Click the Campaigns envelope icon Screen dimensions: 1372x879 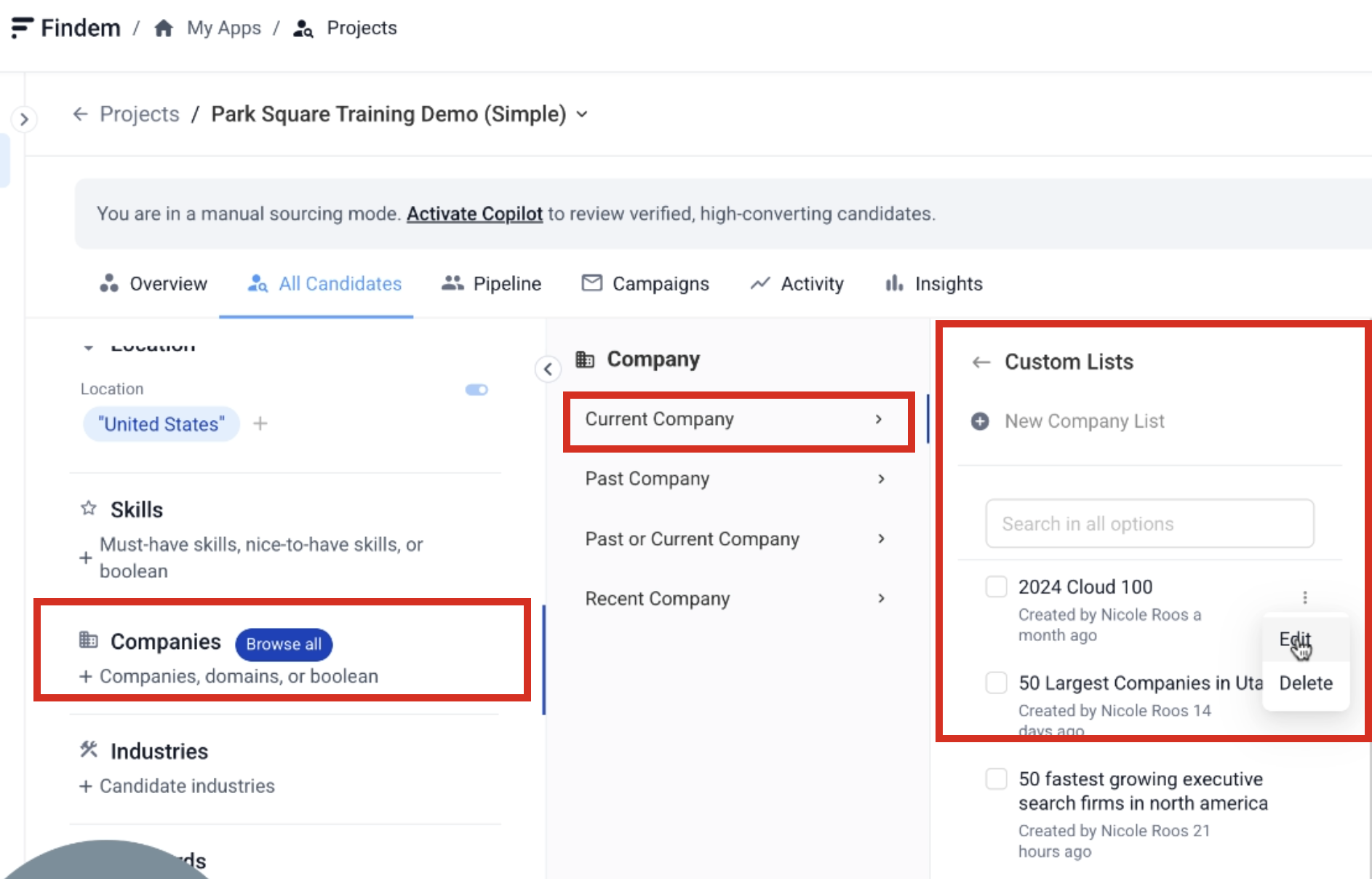[591, 282]
